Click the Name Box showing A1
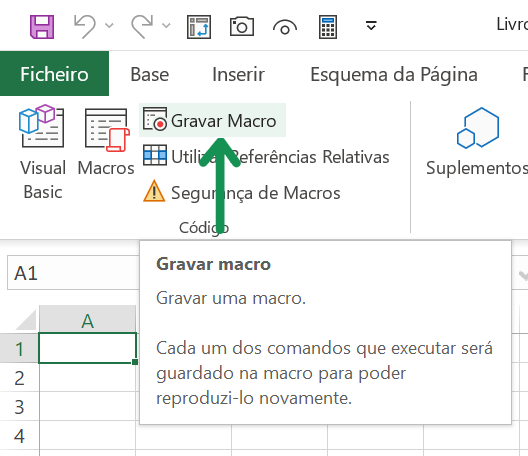 click(73, 273)
